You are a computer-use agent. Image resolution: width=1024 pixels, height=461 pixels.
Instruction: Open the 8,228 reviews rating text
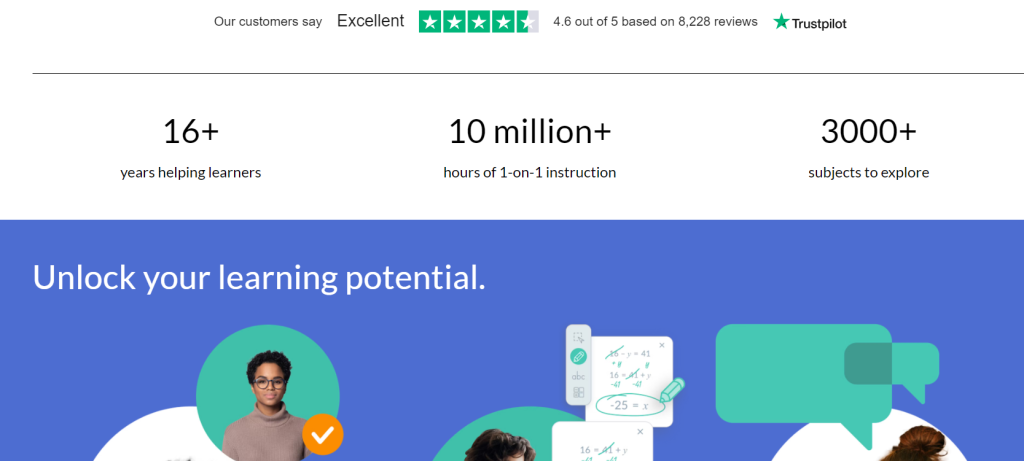point(655,21)
